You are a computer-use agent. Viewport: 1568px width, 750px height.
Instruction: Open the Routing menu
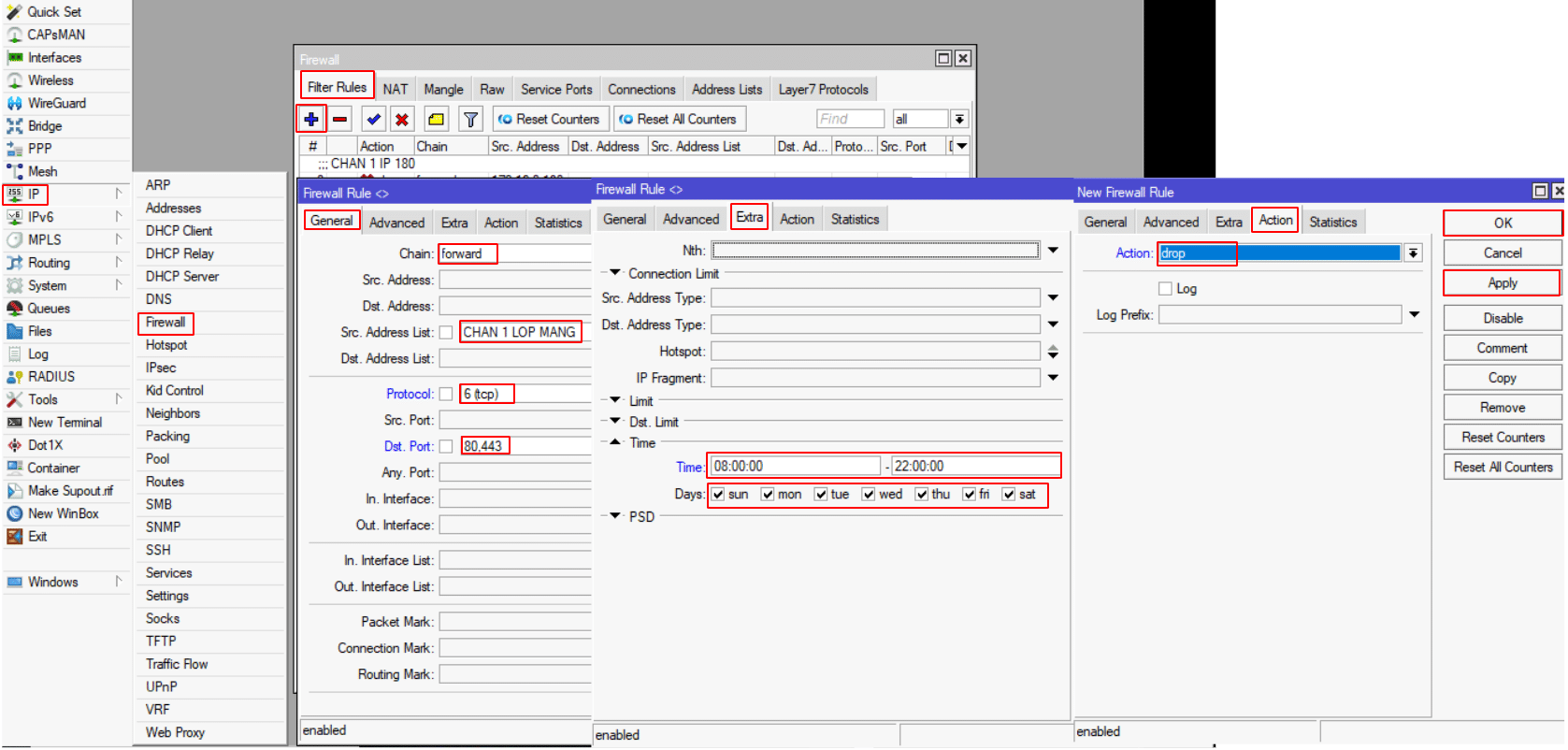[x=49, y=263]
